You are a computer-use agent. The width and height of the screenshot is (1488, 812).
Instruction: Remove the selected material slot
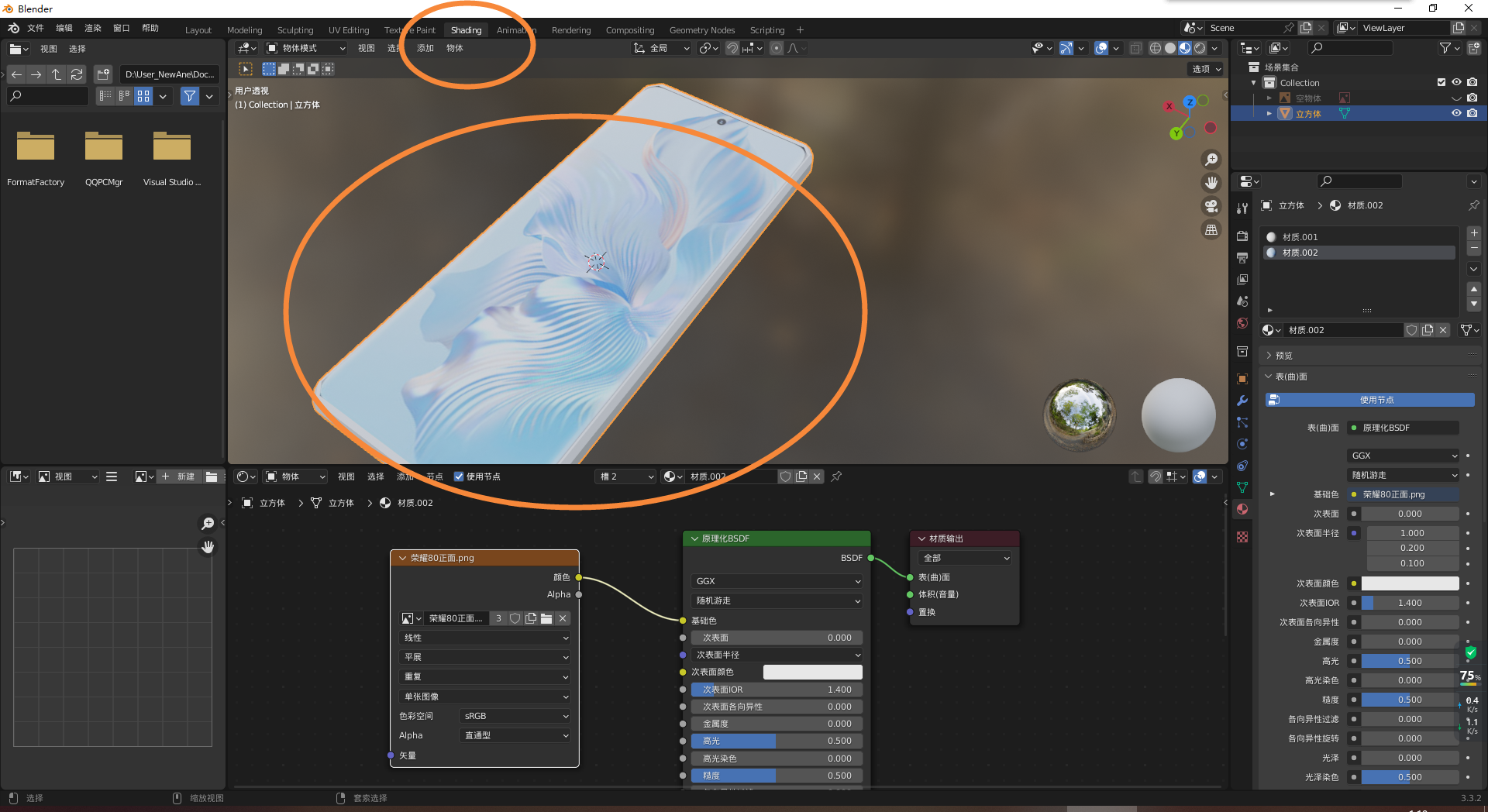click(1474, 248)
